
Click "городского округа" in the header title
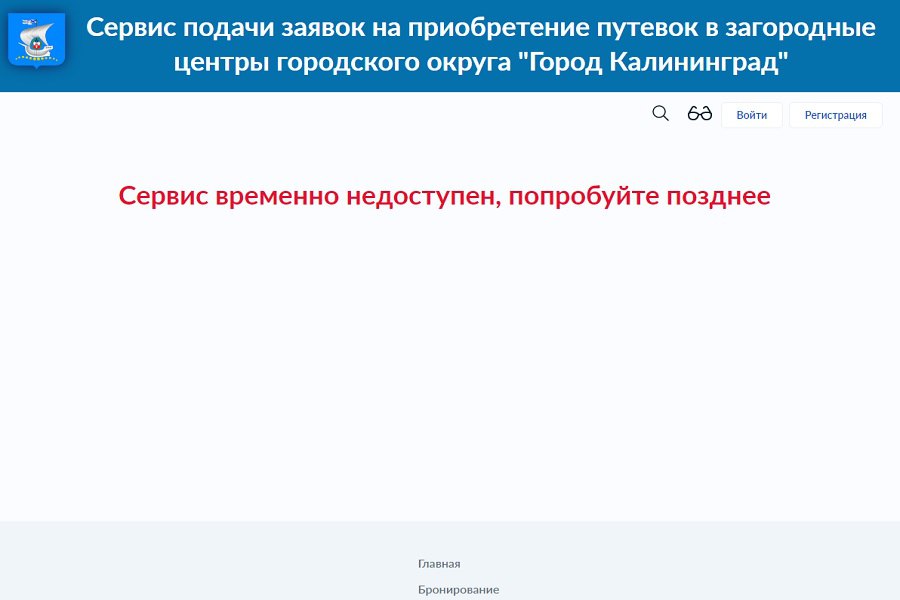365,62
